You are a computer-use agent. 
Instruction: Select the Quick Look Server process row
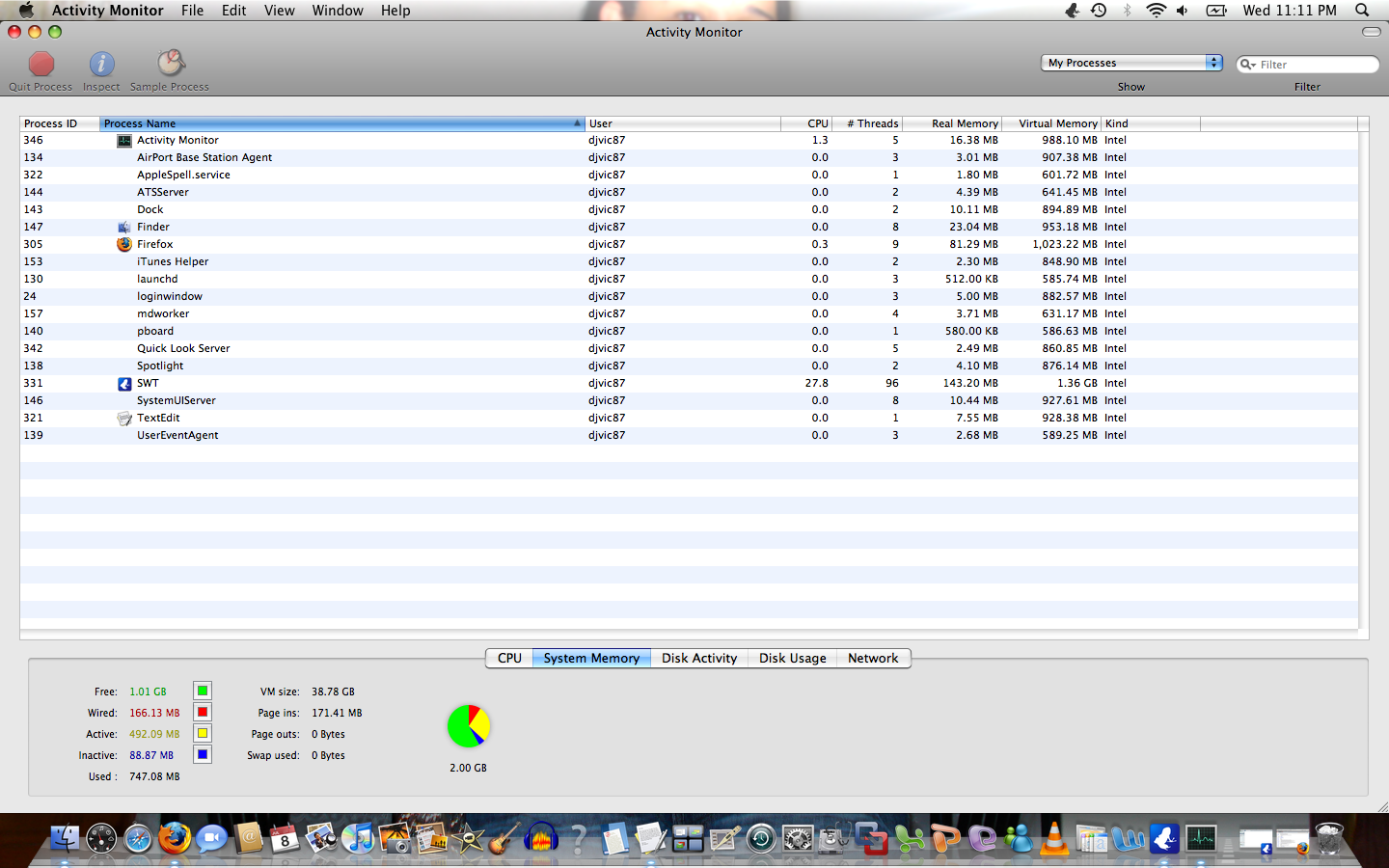tap(689, 348)
